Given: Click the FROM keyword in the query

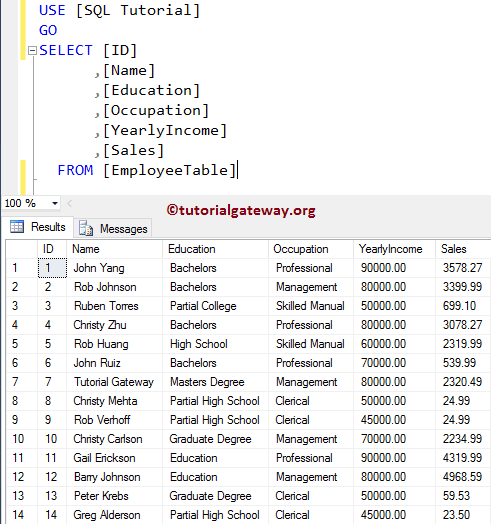Looking at the screenshot, I should point(75,170).
